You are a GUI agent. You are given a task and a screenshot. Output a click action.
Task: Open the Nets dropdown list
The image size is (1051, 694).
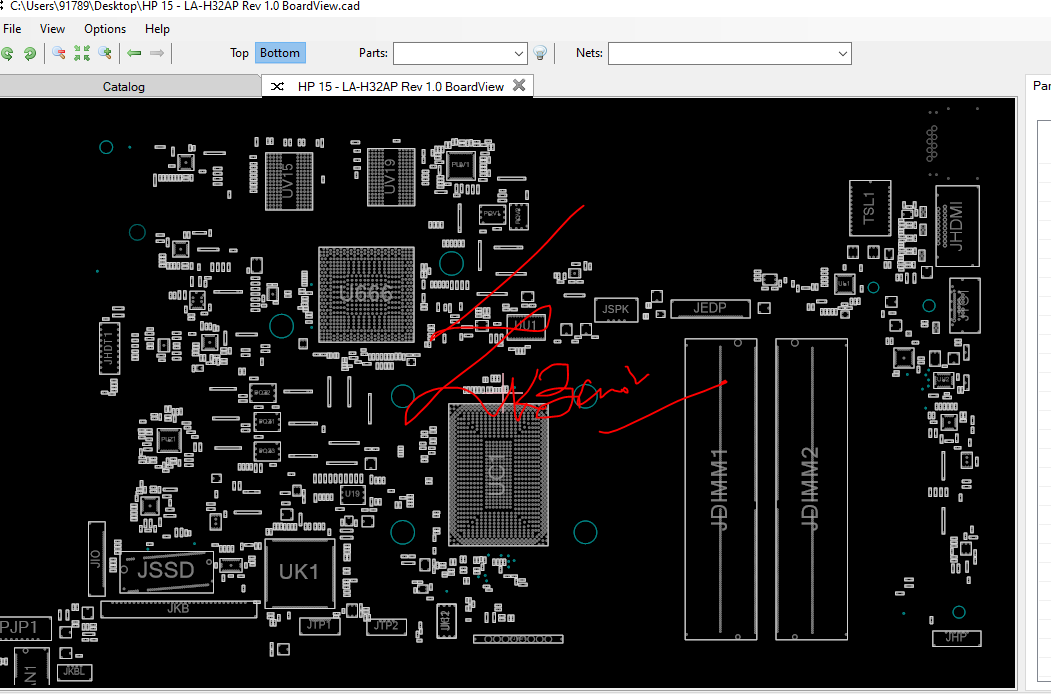[843, 54]
